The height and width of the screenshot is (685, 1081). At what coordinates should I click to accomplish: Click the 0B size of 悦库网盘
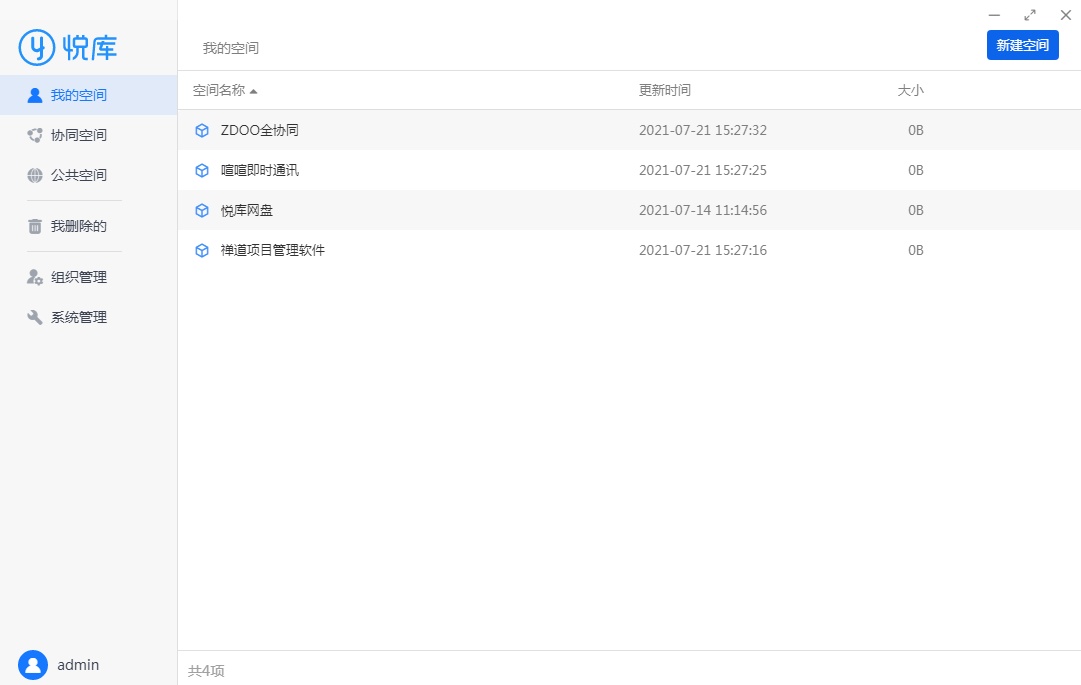[916, 210]
